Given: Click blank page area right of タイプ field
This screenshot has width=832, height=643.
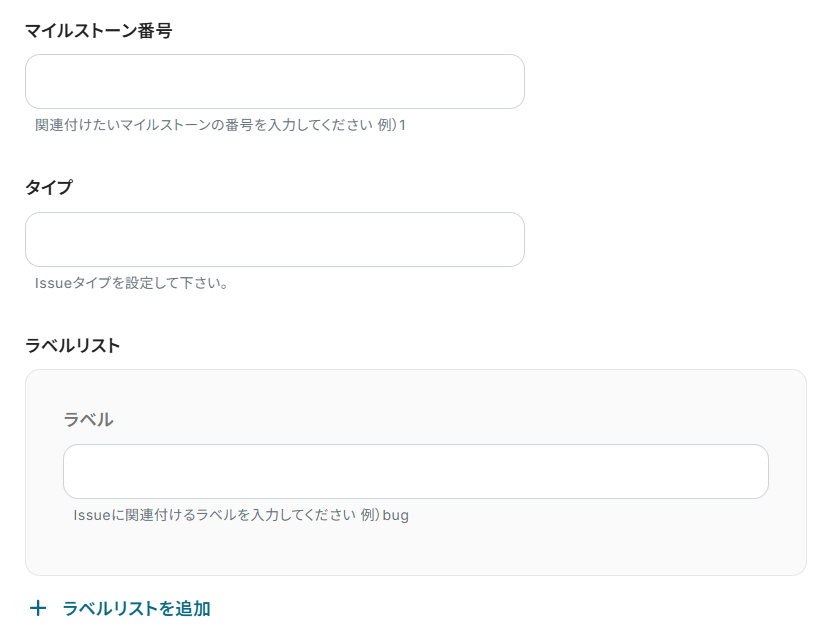Looking at the screenshot, I should 670,240.
